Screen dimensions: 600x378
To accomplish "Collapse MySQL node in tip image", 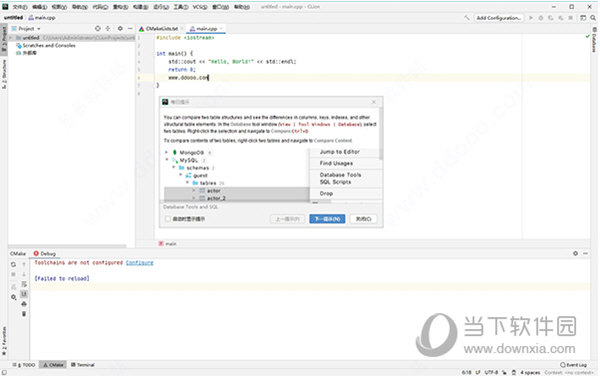I will pos(167,160).
